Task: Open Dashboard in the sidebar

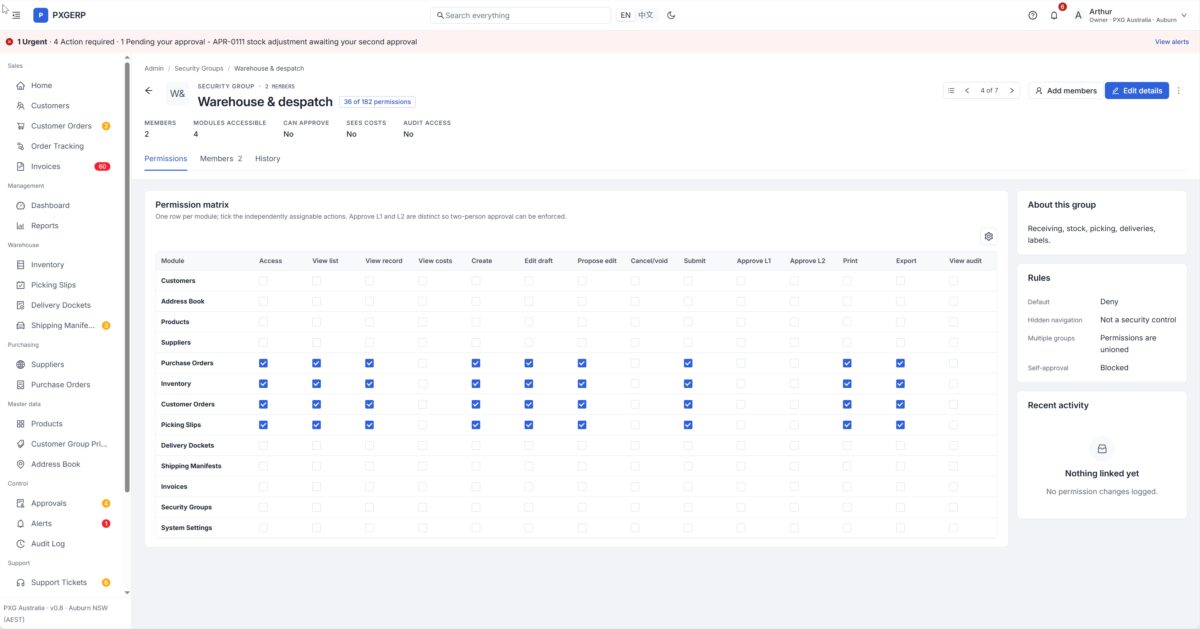Action: point(62,205)
